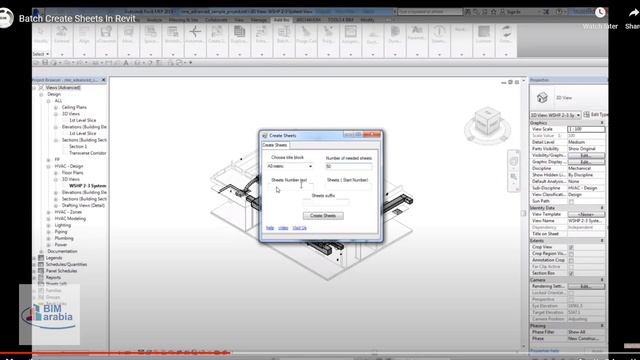Toggle the Crop View checkbox
This screenshot has width=640, height=360.
tap(571, 247)
